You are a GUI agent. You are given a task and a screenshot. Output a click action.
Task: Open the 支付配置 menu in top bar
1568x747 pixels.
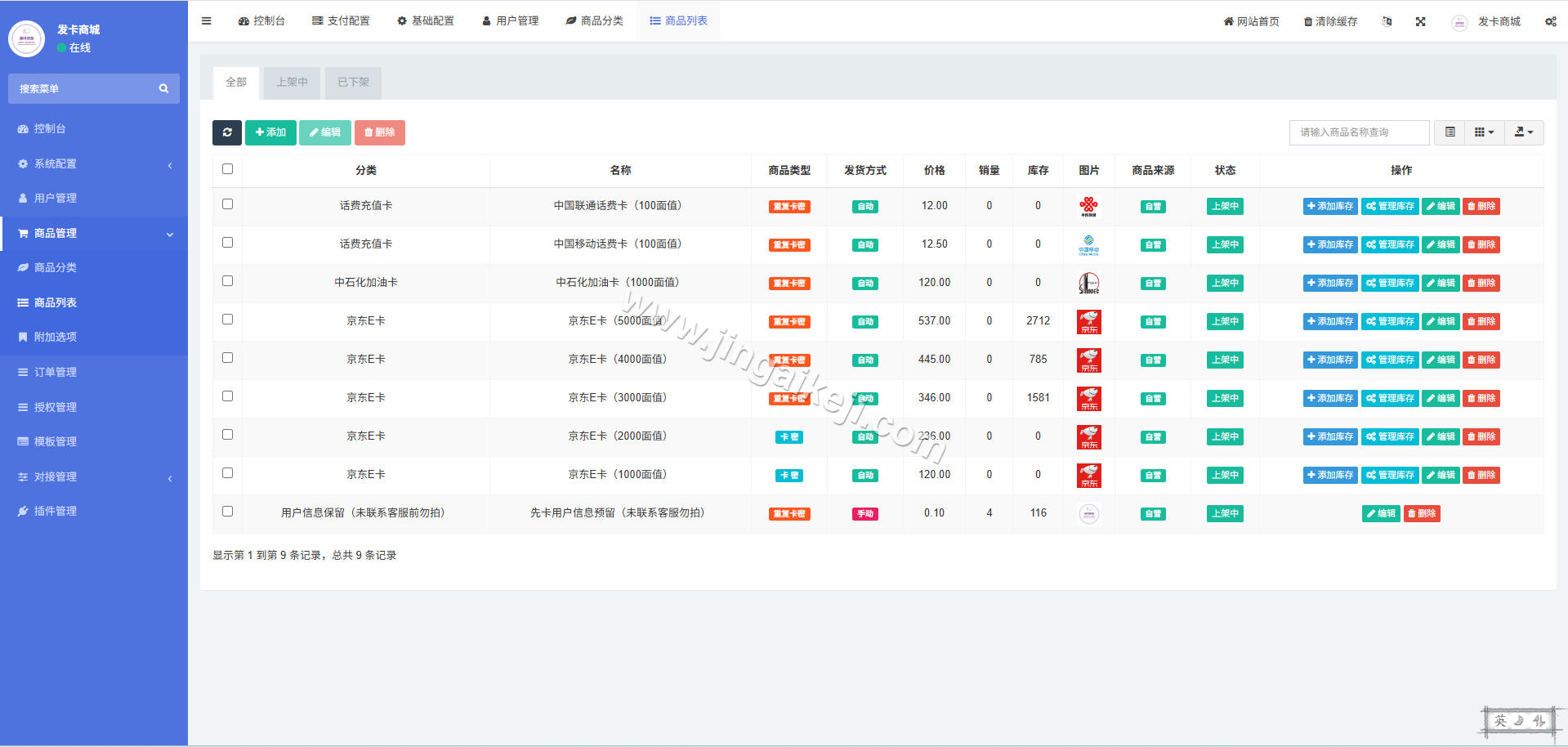click(341, 21)
